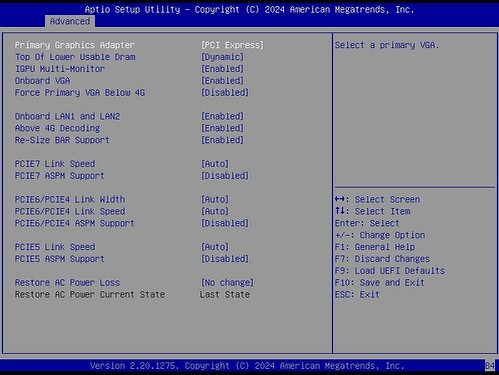499x375 pixels.
Task: Click the B4 indicator in bottom corner
Action: [x=490, y=366]
